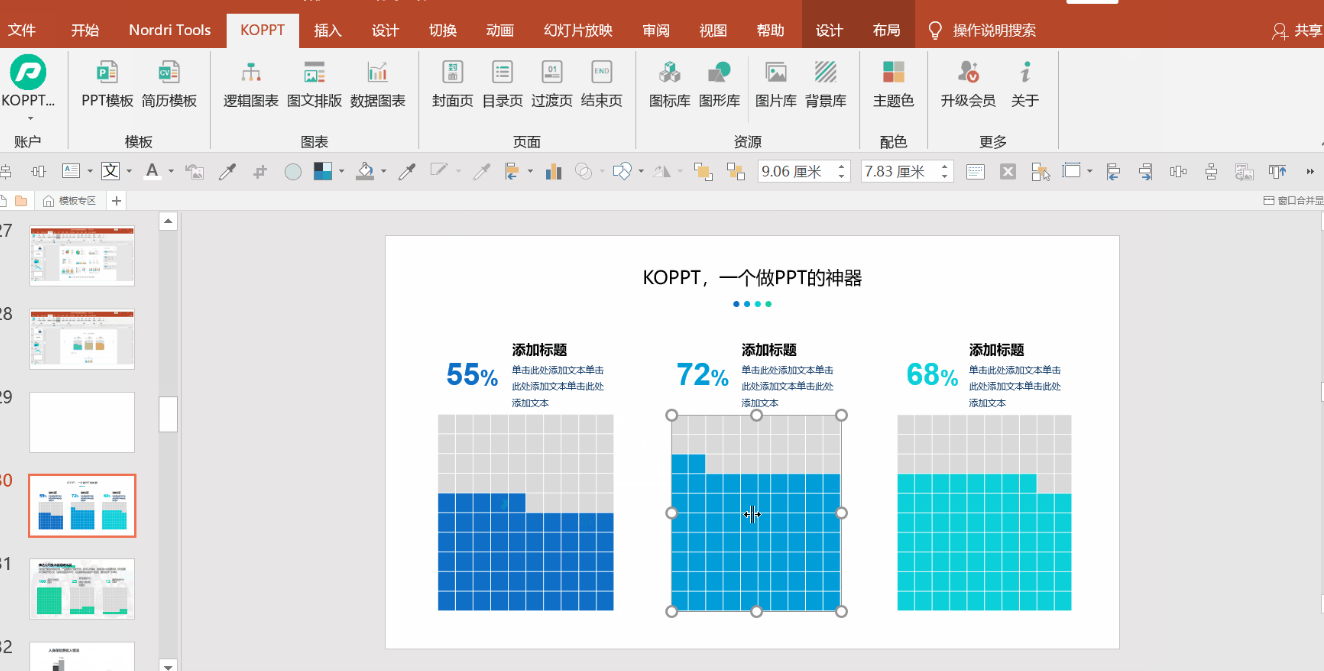
Task: Click slide panel scroll up arrow
Action: (168, 221)
